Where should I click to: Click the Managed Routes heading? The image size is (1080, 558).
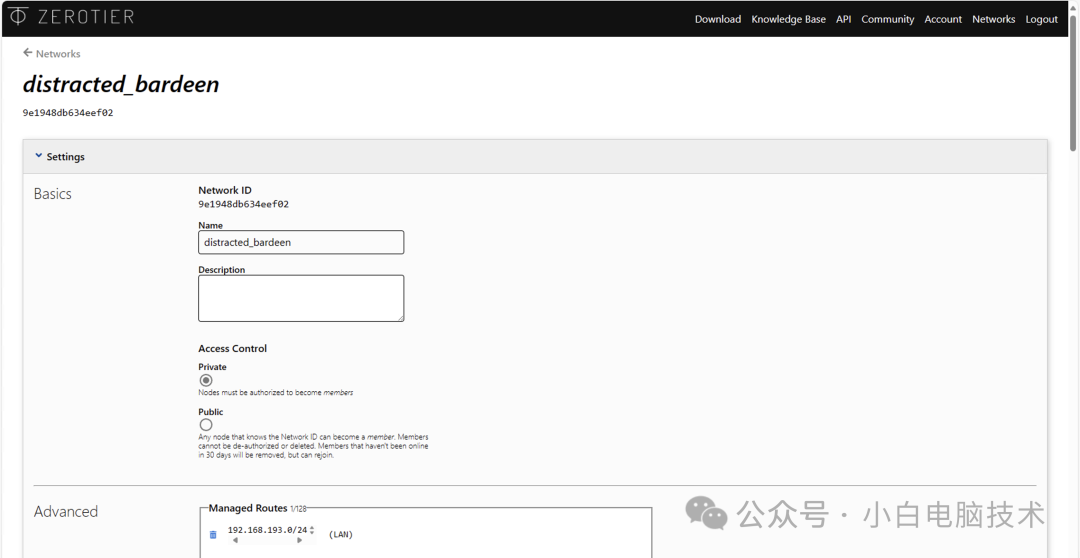tap(248, 508)
